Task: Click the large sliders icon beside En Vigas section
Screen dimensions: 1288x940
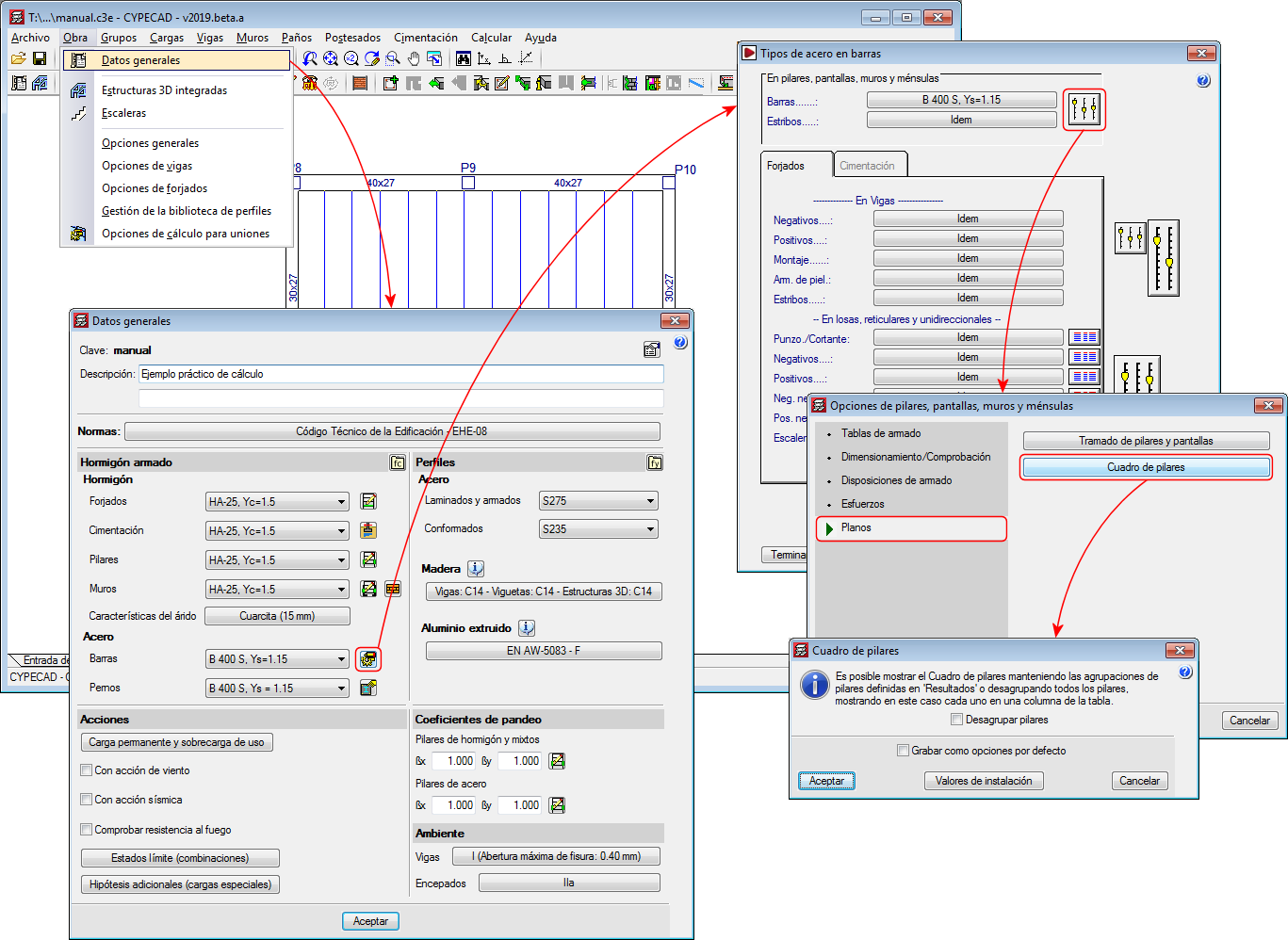Action: pyautogui.click(x=1165, y=258)
